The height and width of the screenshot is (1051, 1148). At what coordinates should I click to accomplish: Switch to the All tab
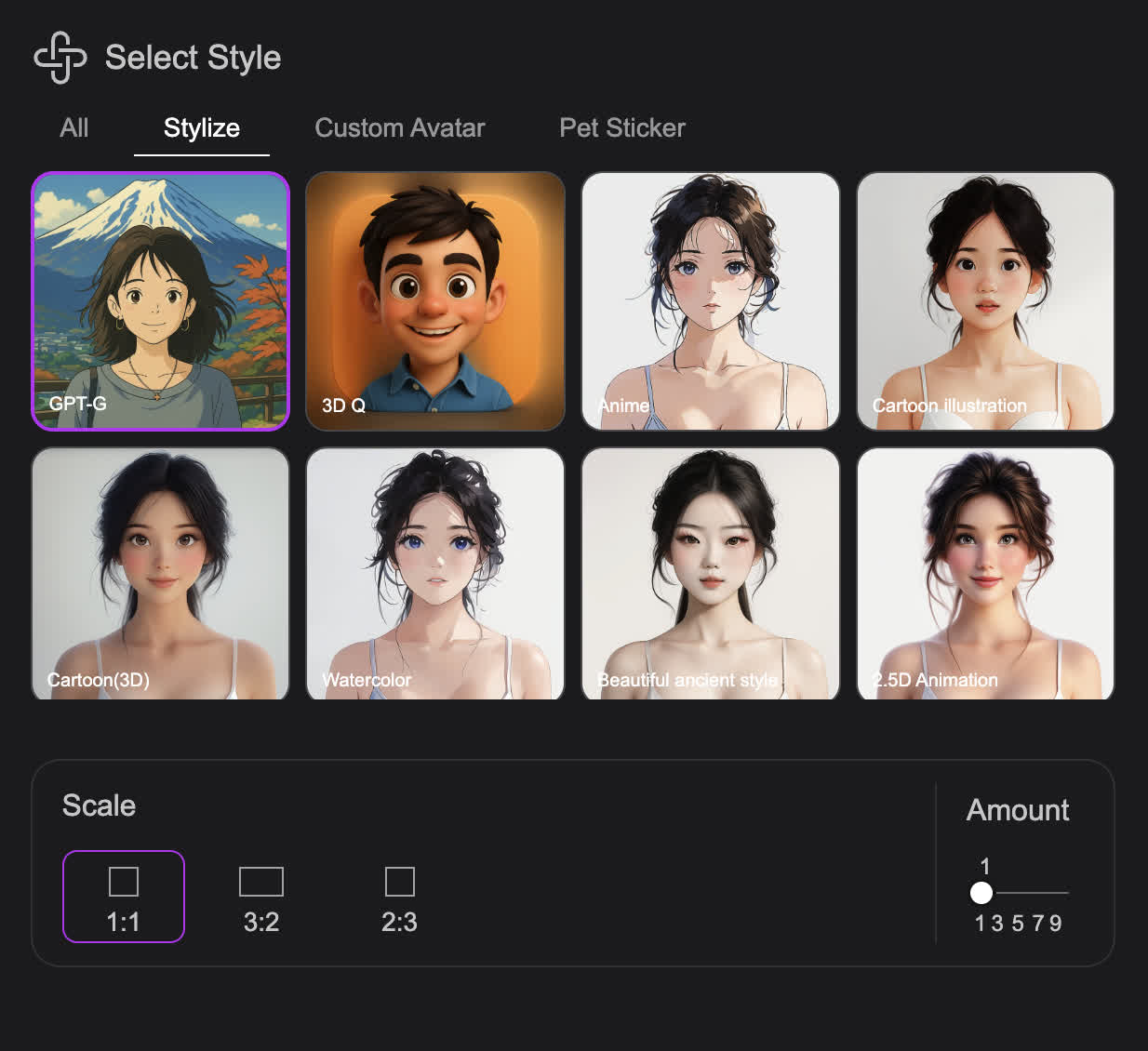click(x=74, y=128)
